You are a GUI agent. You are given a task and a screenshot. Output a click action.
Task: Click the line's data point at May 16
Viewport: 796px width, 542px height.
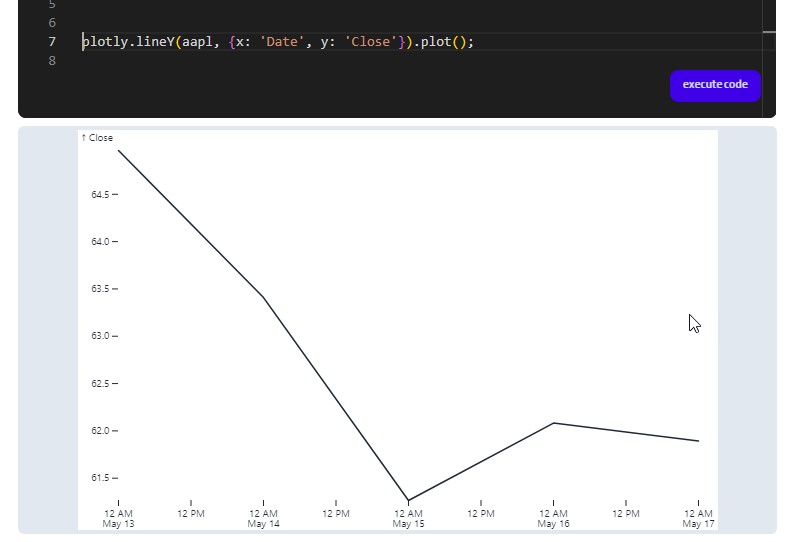(553, 423)
